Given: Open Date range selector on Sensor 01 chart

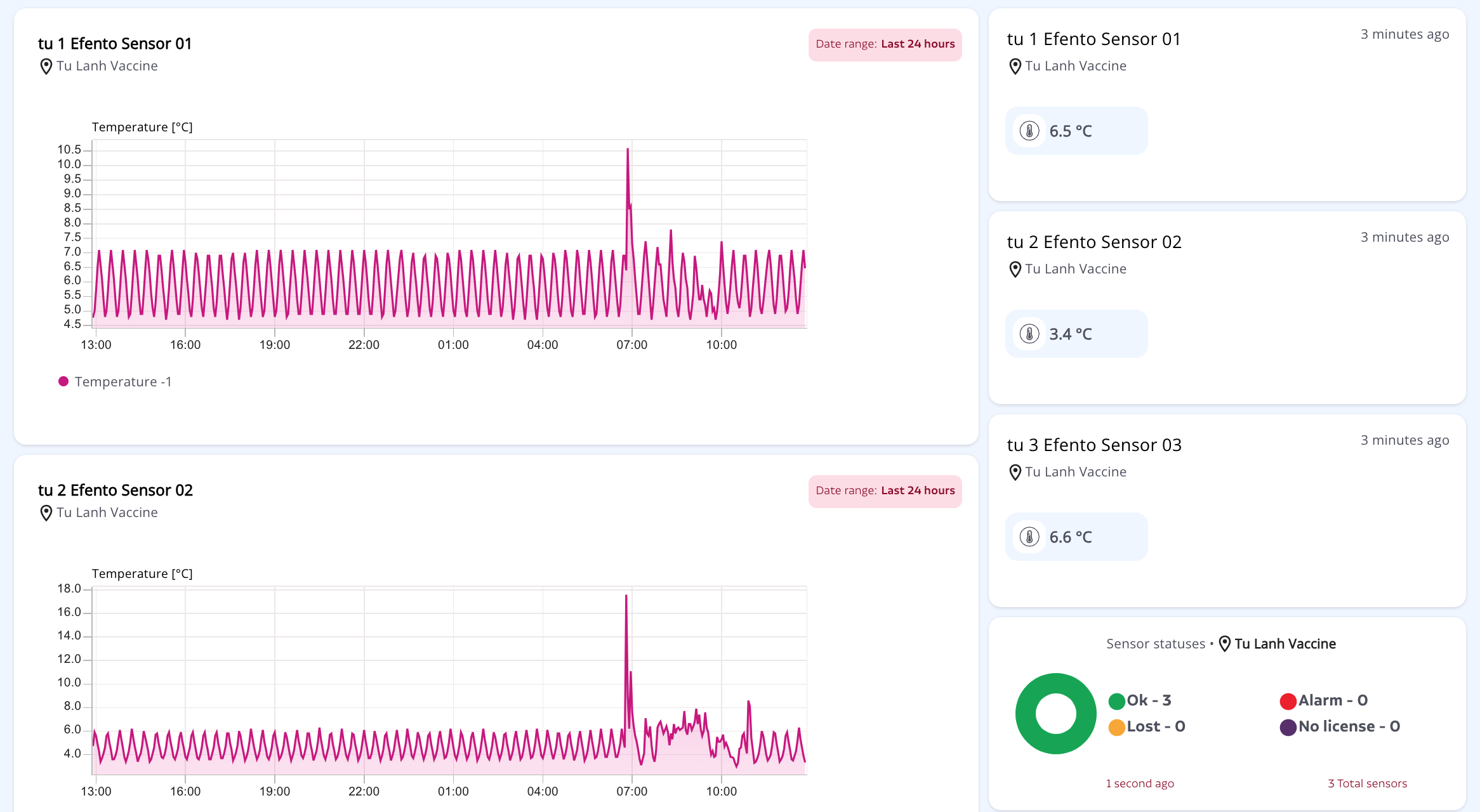Looking at the screenshot, I should point(885,44).
